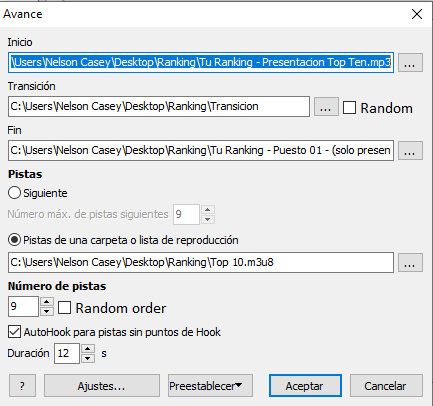Open the Preestablecer dropdown
Image resolution: width=433 pixels, height=406 pixels.
click(210, 386)
